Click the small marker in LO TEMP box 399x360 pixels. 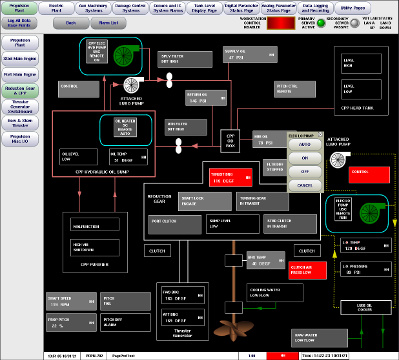[x=386, y=246]
